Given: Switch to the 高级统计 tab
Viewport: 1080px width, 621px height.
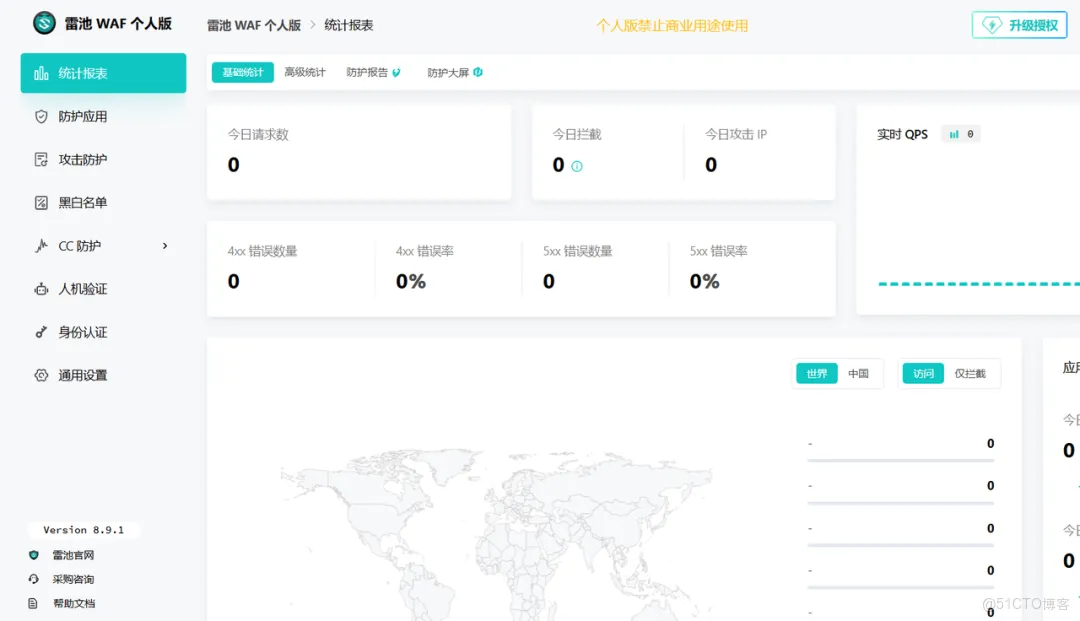Looking at the screenshot, I should [305, 72].
